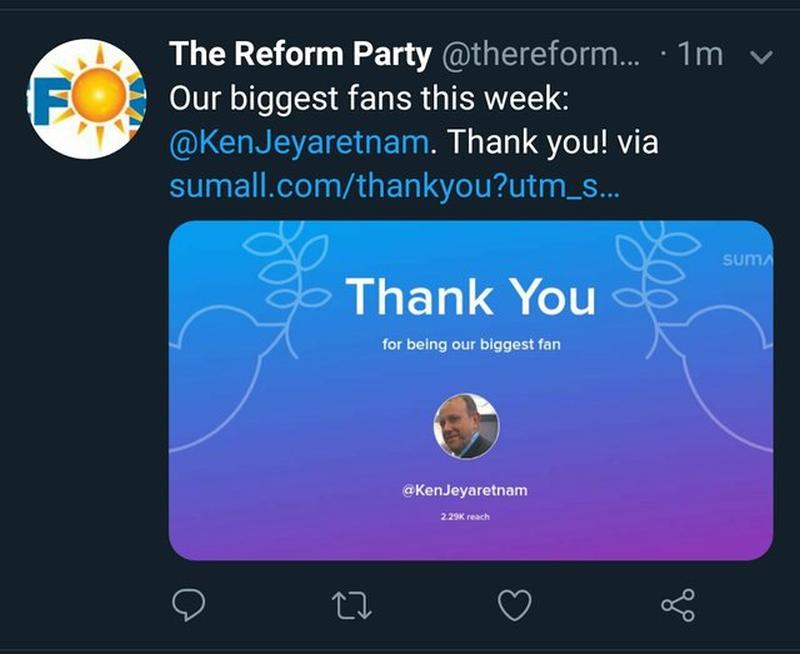Screen dimensions: 800x654
Task: Like the tweet with the heart icon
Action: point(514,605)
